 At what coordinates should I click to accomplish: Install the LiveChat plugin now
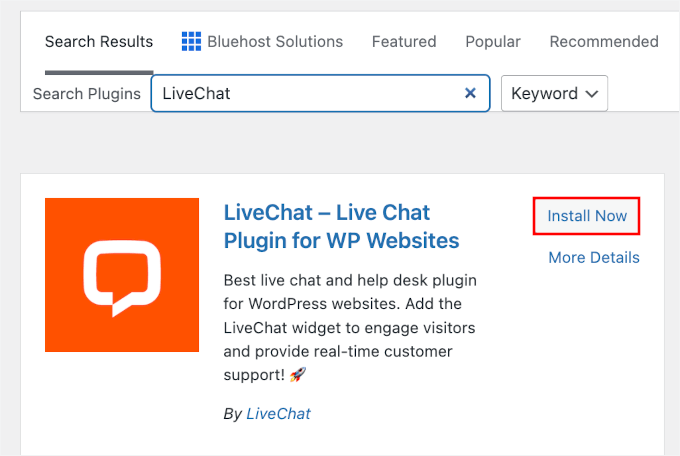(x=586, y=216)
